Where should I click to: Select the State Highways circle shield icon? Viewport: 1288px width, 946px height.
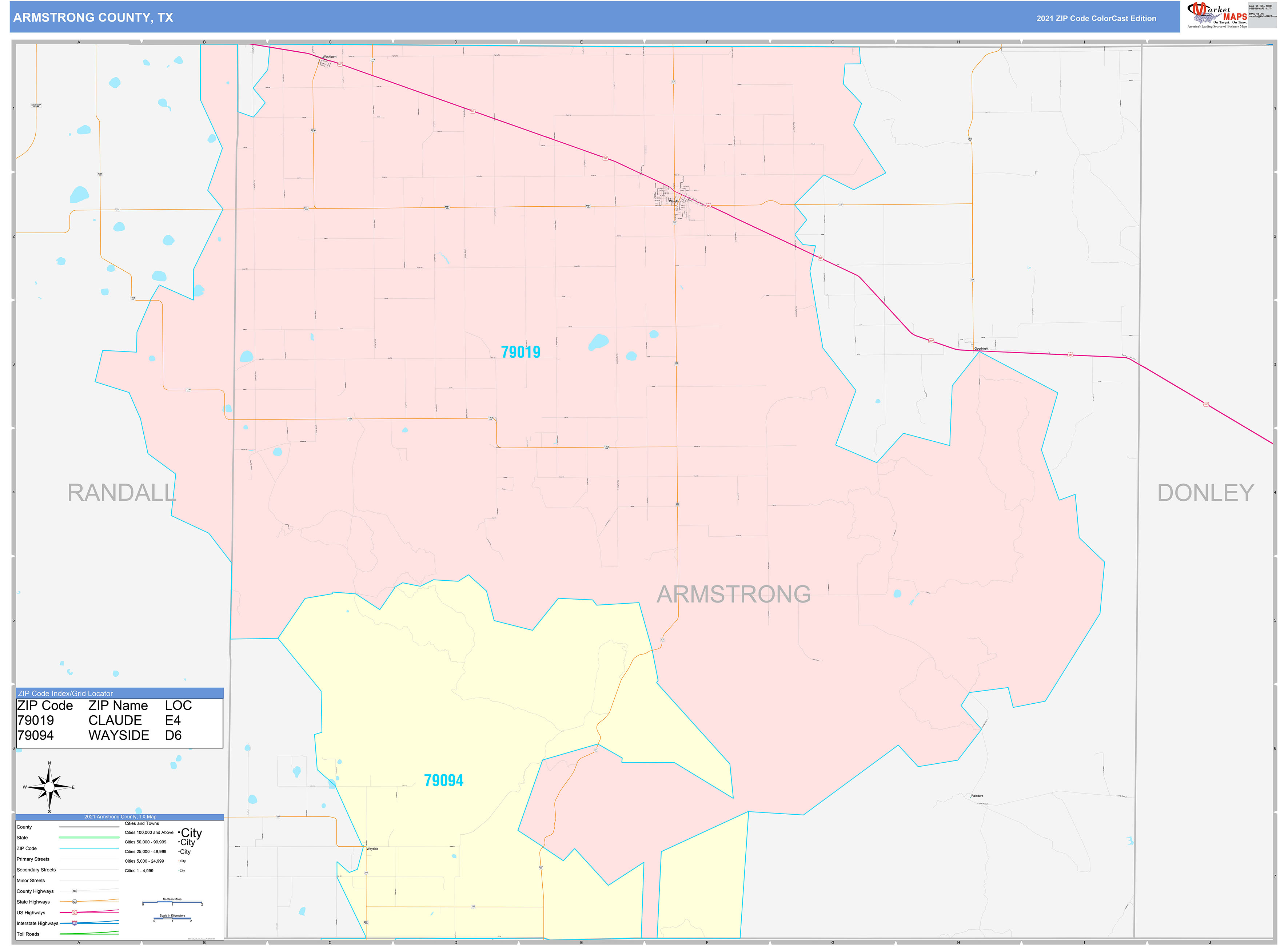coord(75,901)
